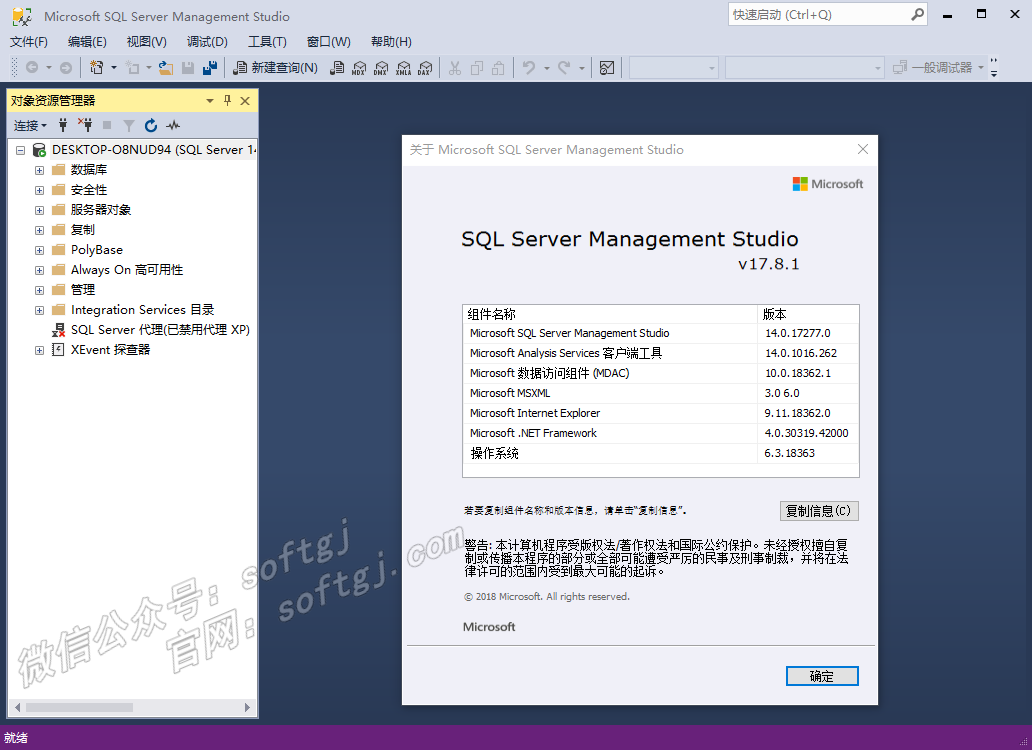Expand the PolyBase folder

[x=39, y=250]
